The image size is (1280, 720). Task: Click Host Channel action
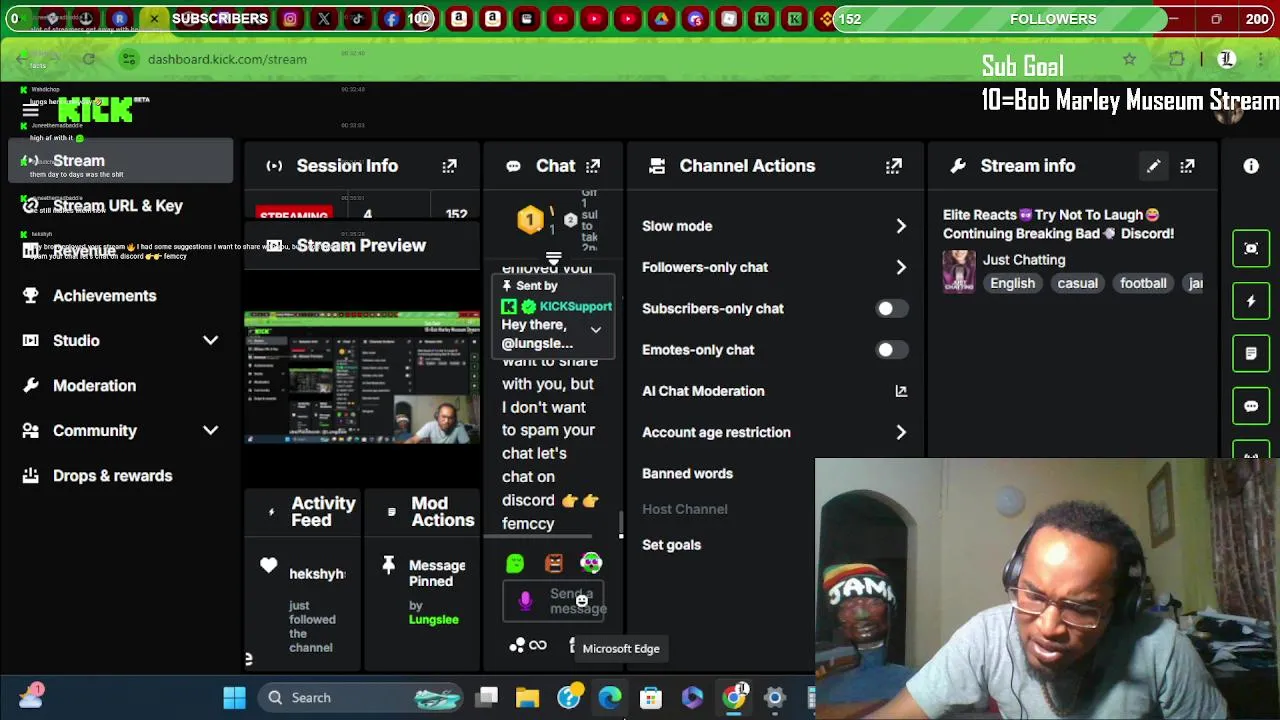pos(684,509)
